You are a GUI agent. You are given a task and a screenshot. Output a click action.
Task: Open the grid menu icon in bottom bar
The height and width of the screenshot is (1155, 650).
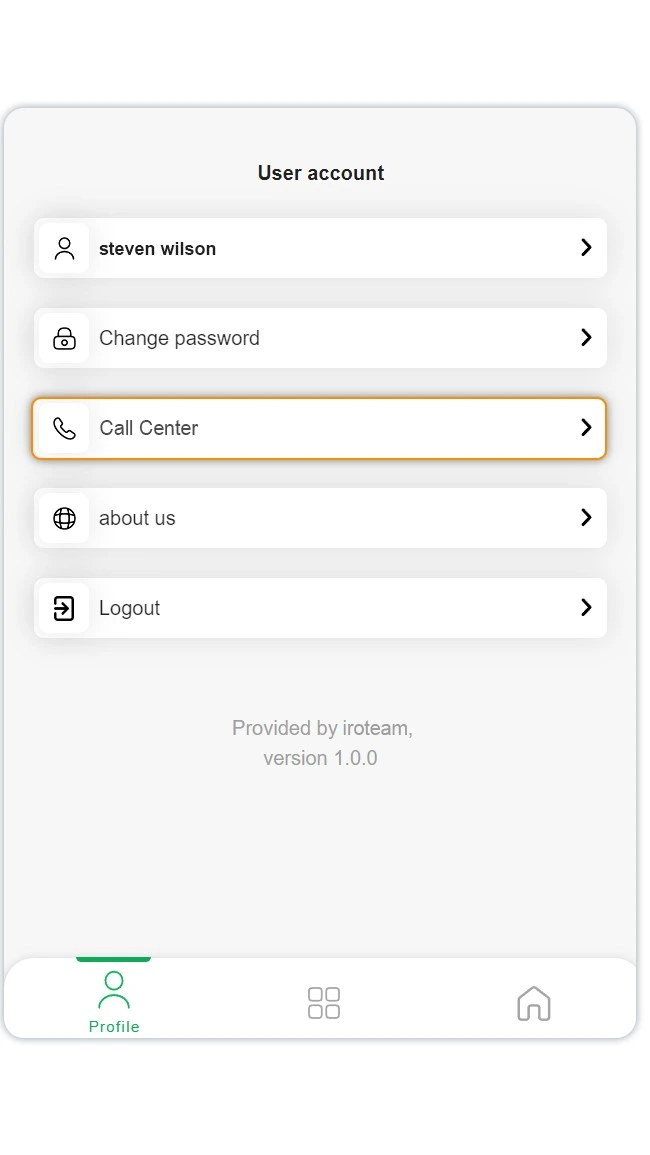pos(324,1003)
